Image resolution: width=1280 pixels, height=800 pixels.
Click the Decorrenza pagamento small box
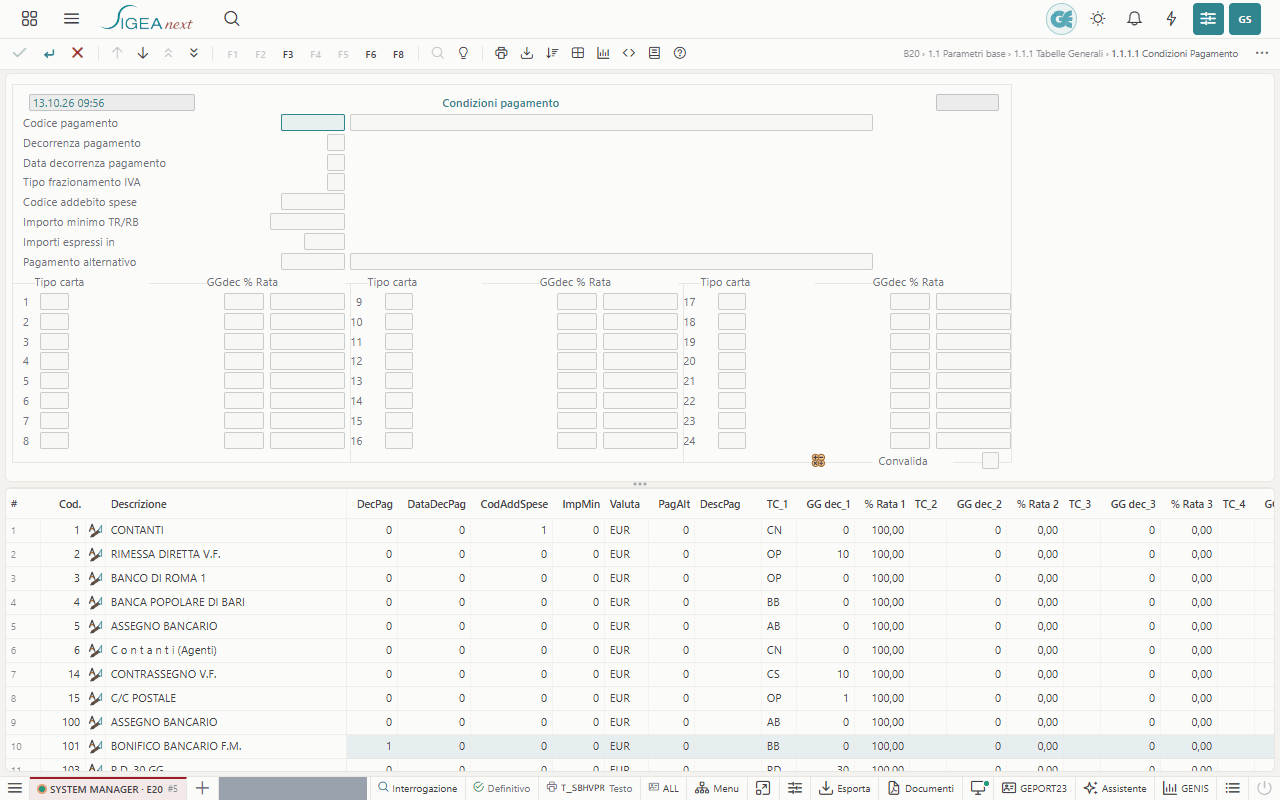click(336, 143)
